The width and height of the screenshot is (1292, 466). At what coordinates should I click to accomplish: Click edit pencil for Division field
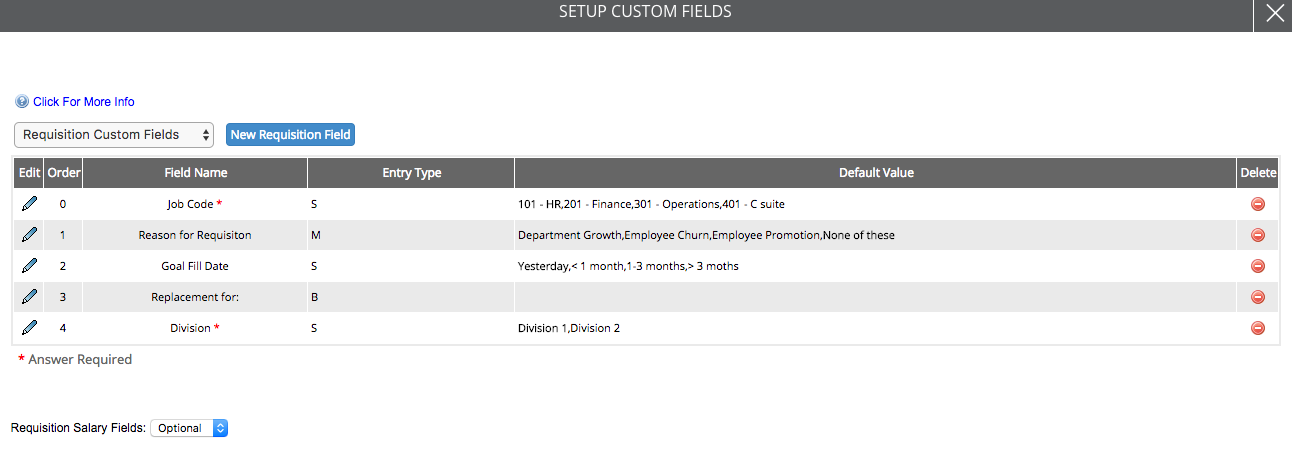click(29, 328)
